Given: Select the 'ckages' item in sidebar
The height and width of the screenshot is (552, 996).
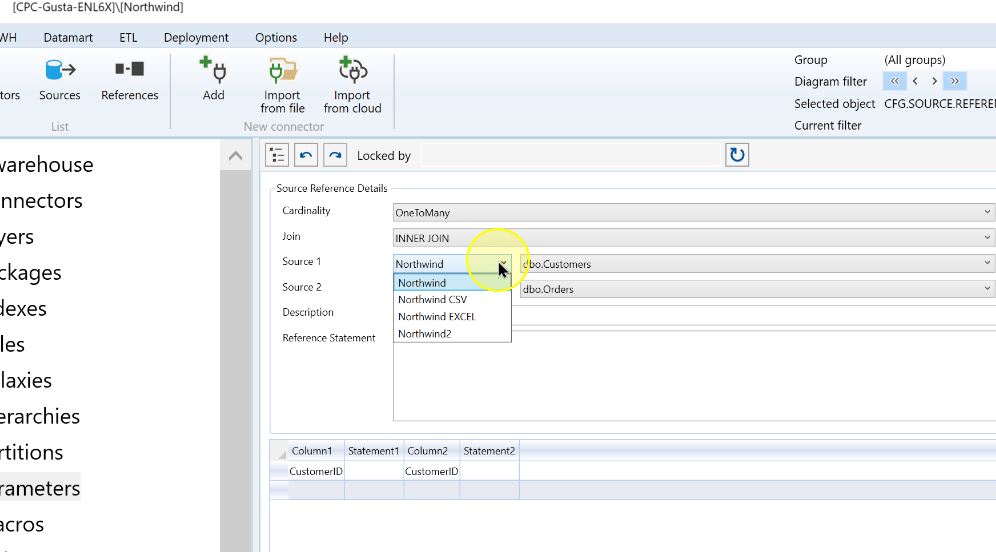Looking at the screenshot, I should click(x=30, y=273).
